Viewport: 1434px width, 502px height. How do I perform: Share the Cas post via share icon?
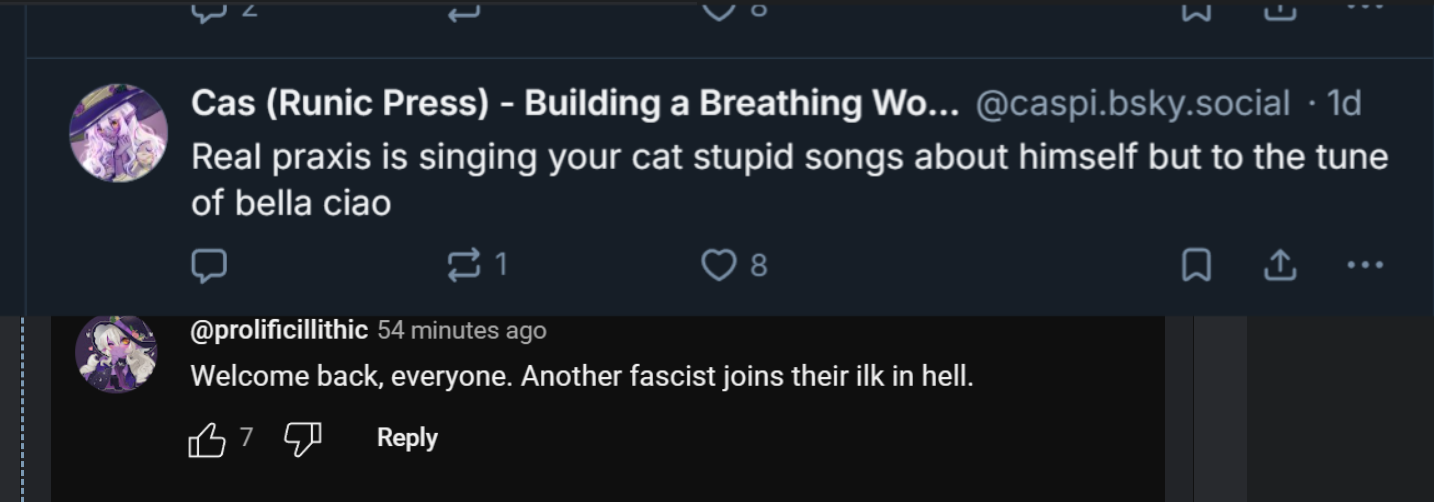[x=1281, y=265]
